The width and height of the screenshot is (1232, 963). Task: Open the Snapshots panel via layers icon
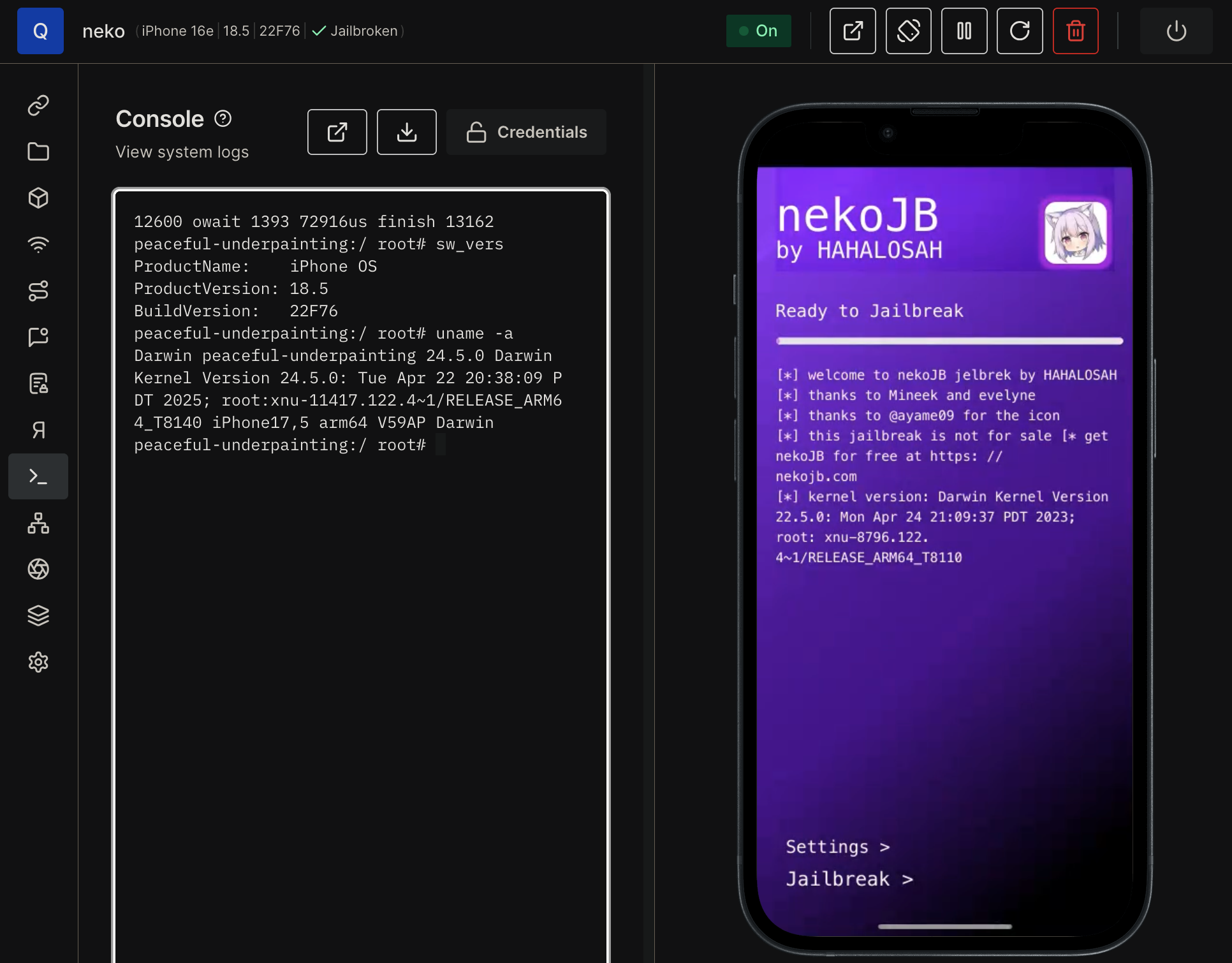38,615
